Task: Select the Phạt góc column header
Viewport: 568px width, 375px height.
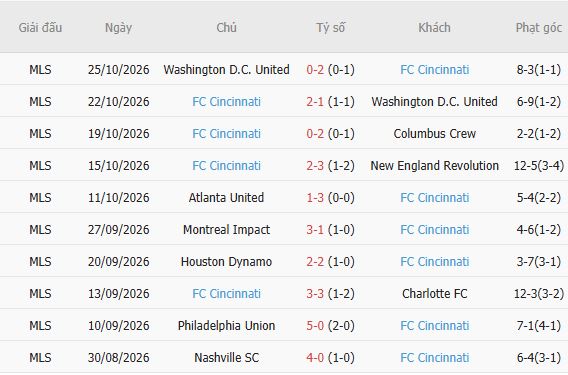Action: point(539,28)
